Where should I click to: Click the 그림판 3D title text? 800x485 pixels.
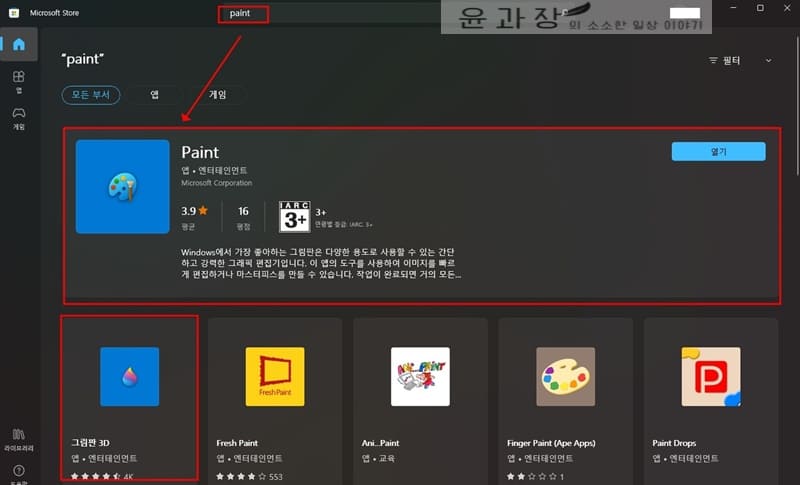coord(90,443)
